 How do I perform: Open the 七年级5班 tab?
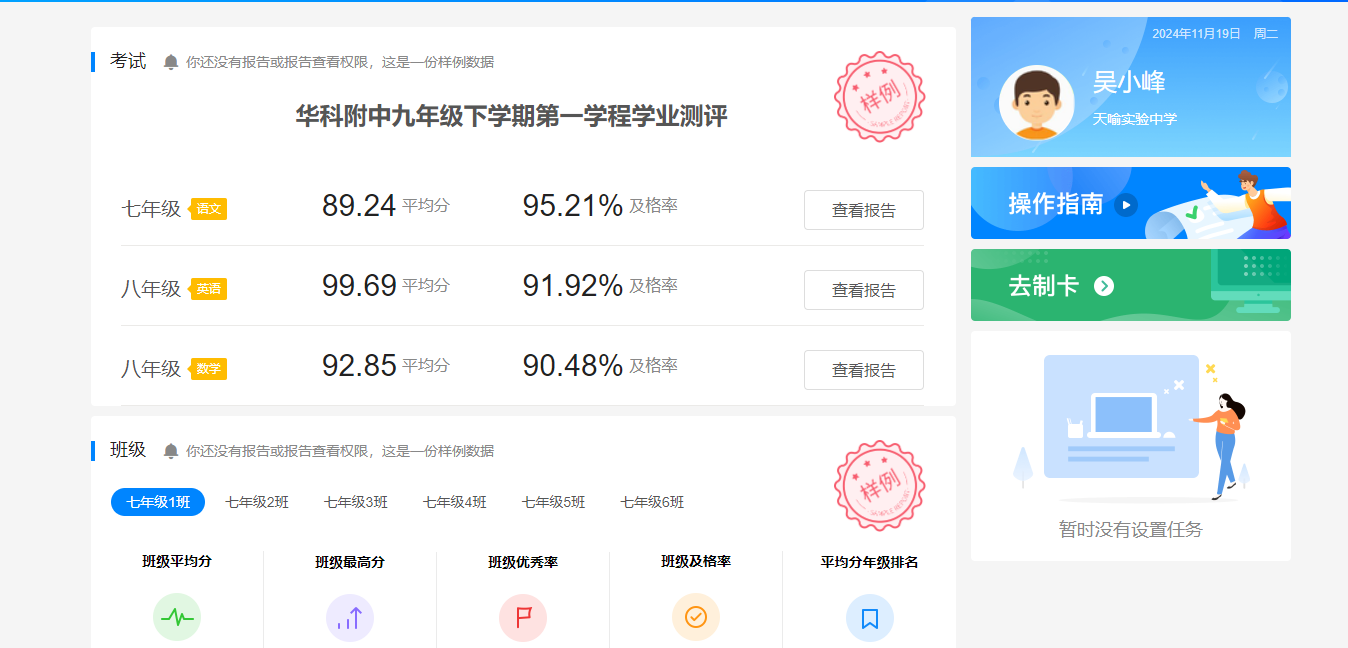[x=554, y=502]
